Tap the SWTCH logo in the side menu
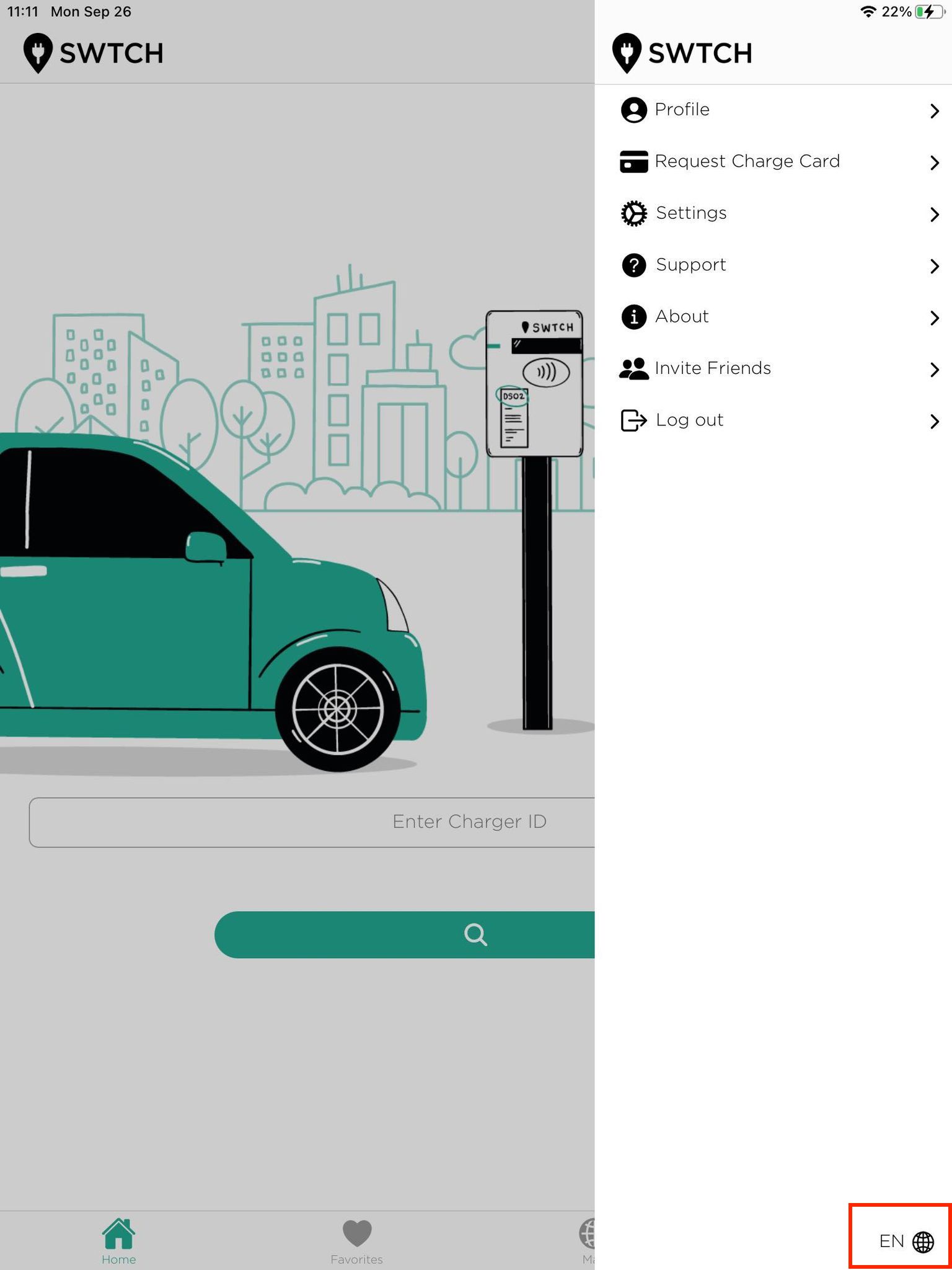Viewport: 952px width, 1270px height. (682, 53)
